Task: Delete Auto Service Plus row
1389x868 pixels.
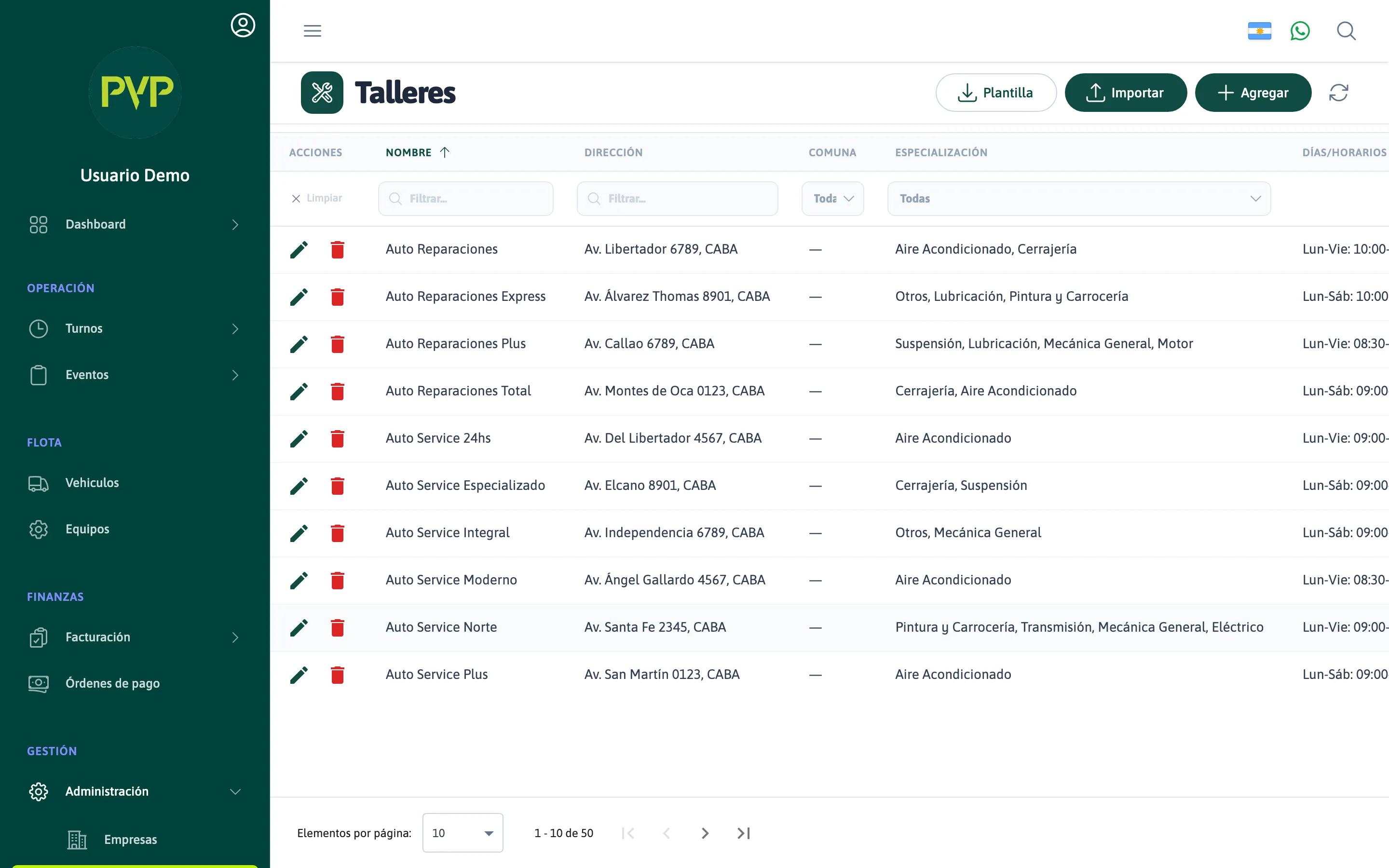Action: [338, 675]
